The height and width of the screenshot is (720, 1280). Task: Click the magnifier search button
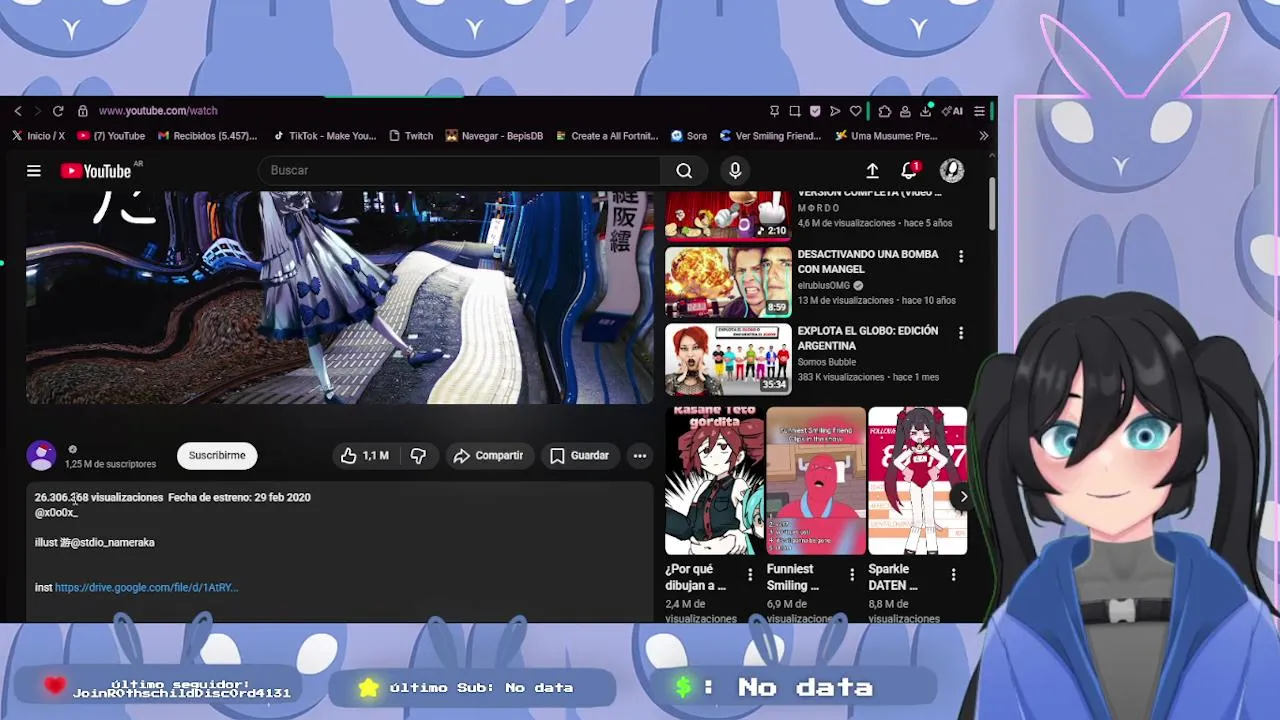(684, 171)
